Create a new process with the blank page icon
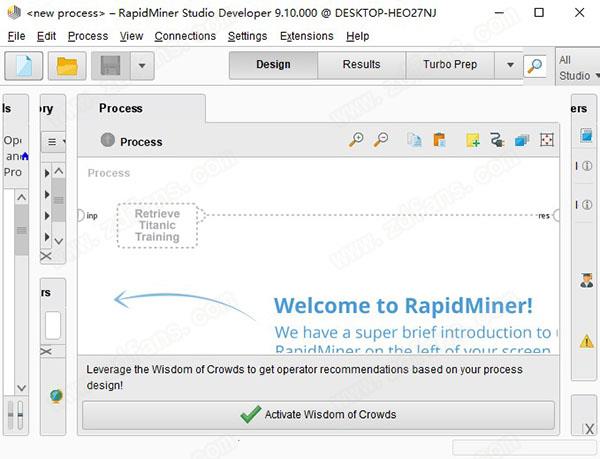Screen dimensions: 600x459 pyautogui.click(x=24, y=66)
